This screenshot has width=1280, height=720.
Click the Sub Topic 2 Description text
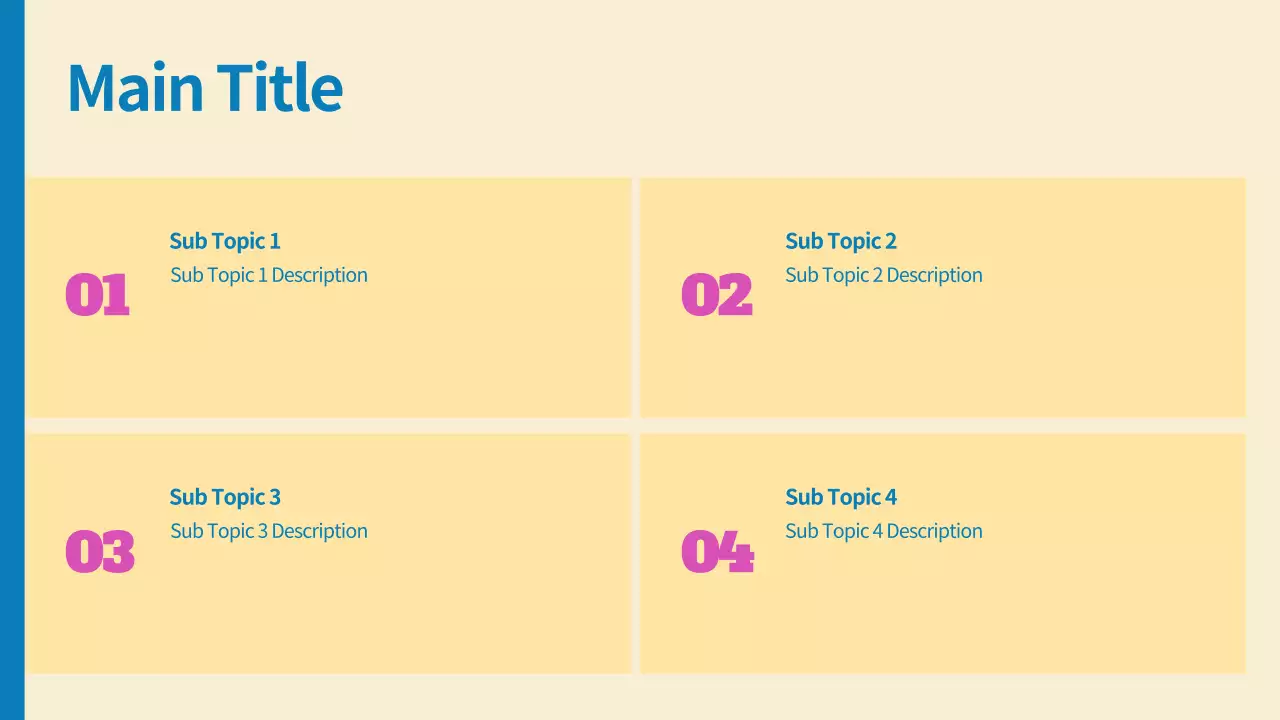tap(884, 275)
